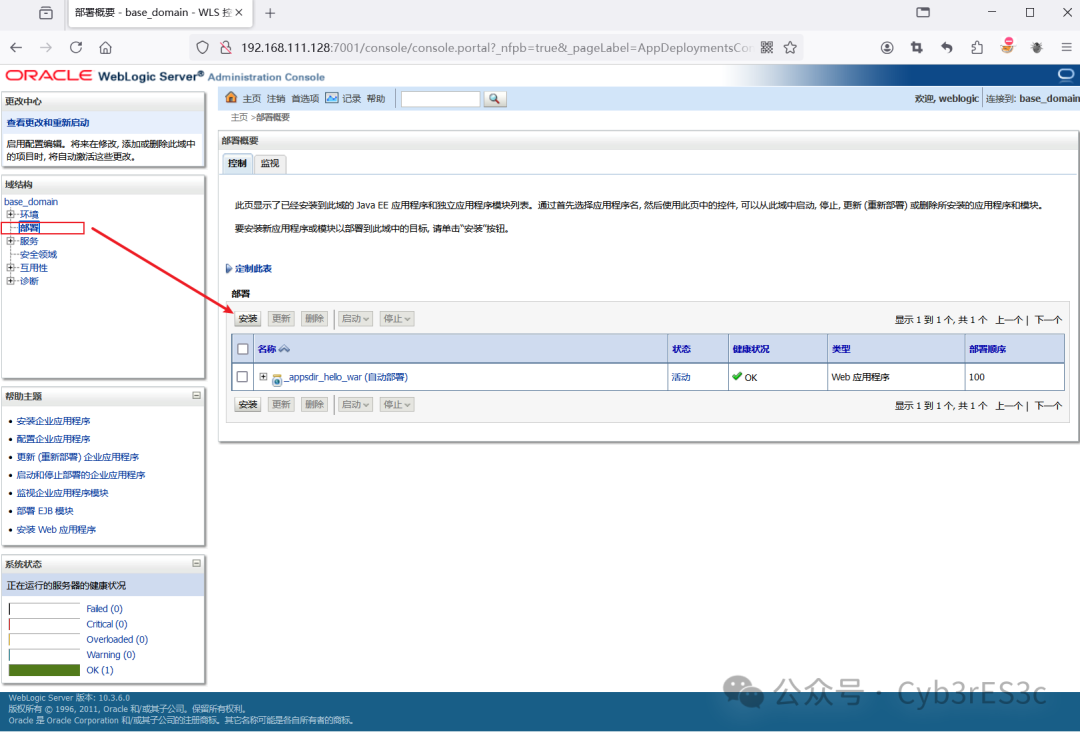This screenshot has width=1080, height=736.
Task: Minimize the System Status panel
Action: point(196,563)
